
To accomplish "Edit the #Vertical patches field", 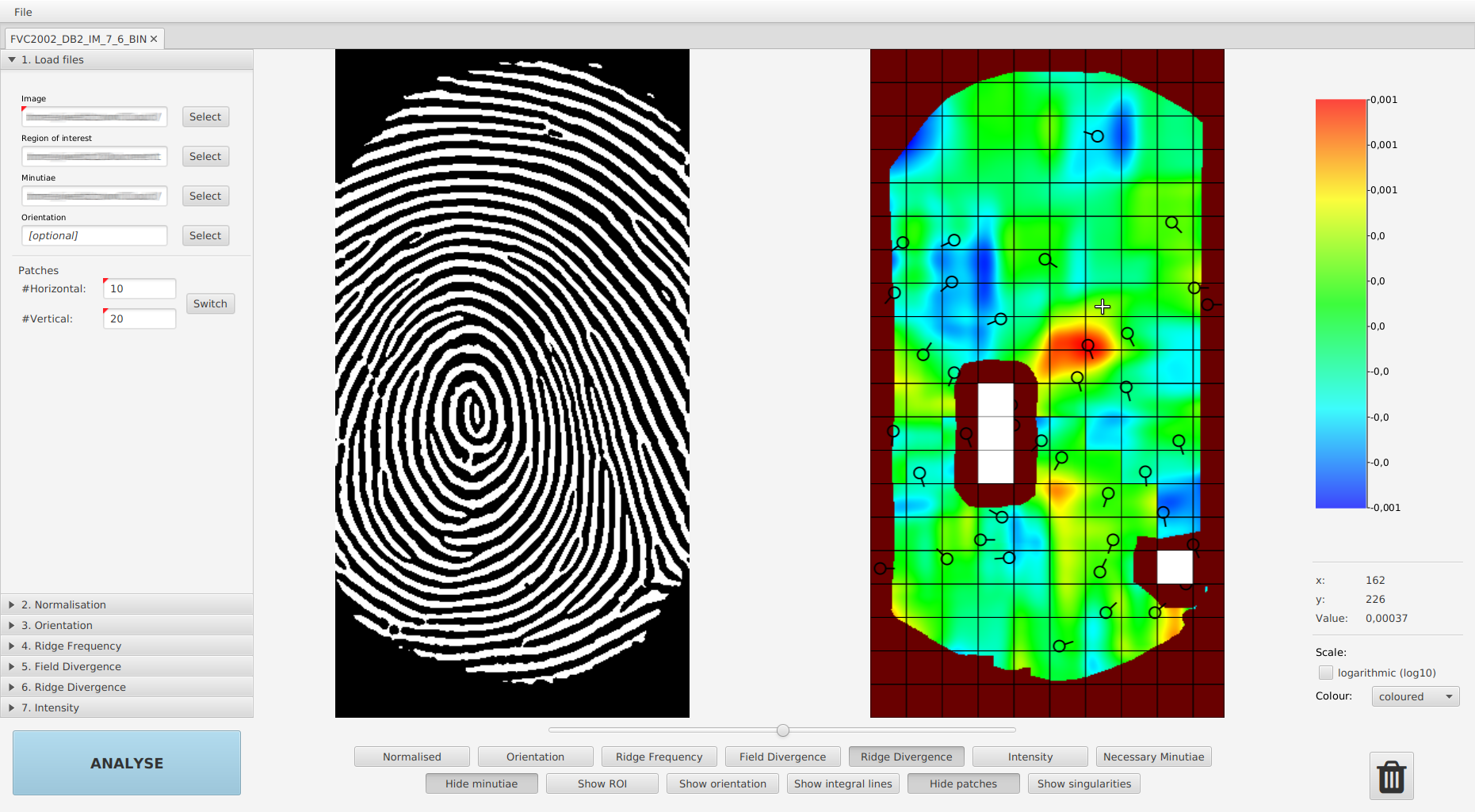I will point(139,318).
